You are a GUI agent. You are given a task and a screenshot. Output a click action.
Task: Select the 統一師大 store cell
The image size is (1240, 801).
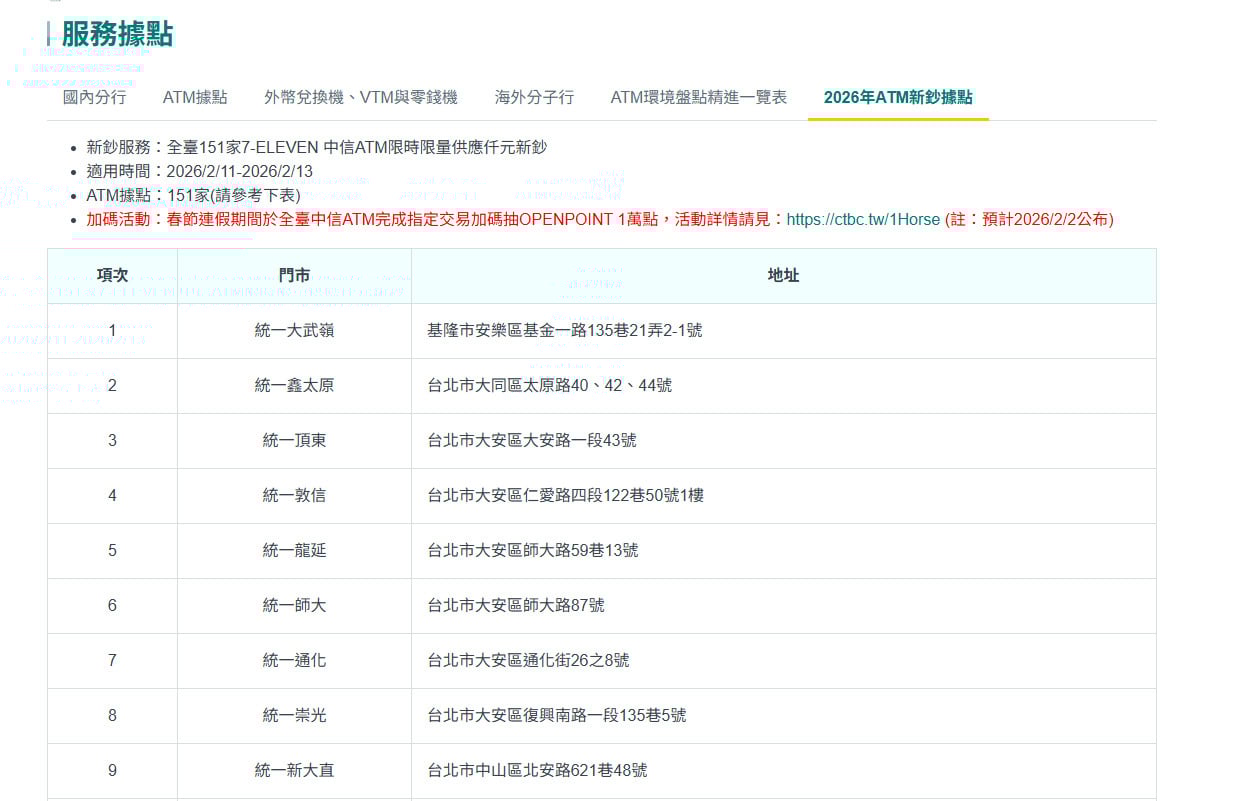pyautogui.click(x=294, y=605)
